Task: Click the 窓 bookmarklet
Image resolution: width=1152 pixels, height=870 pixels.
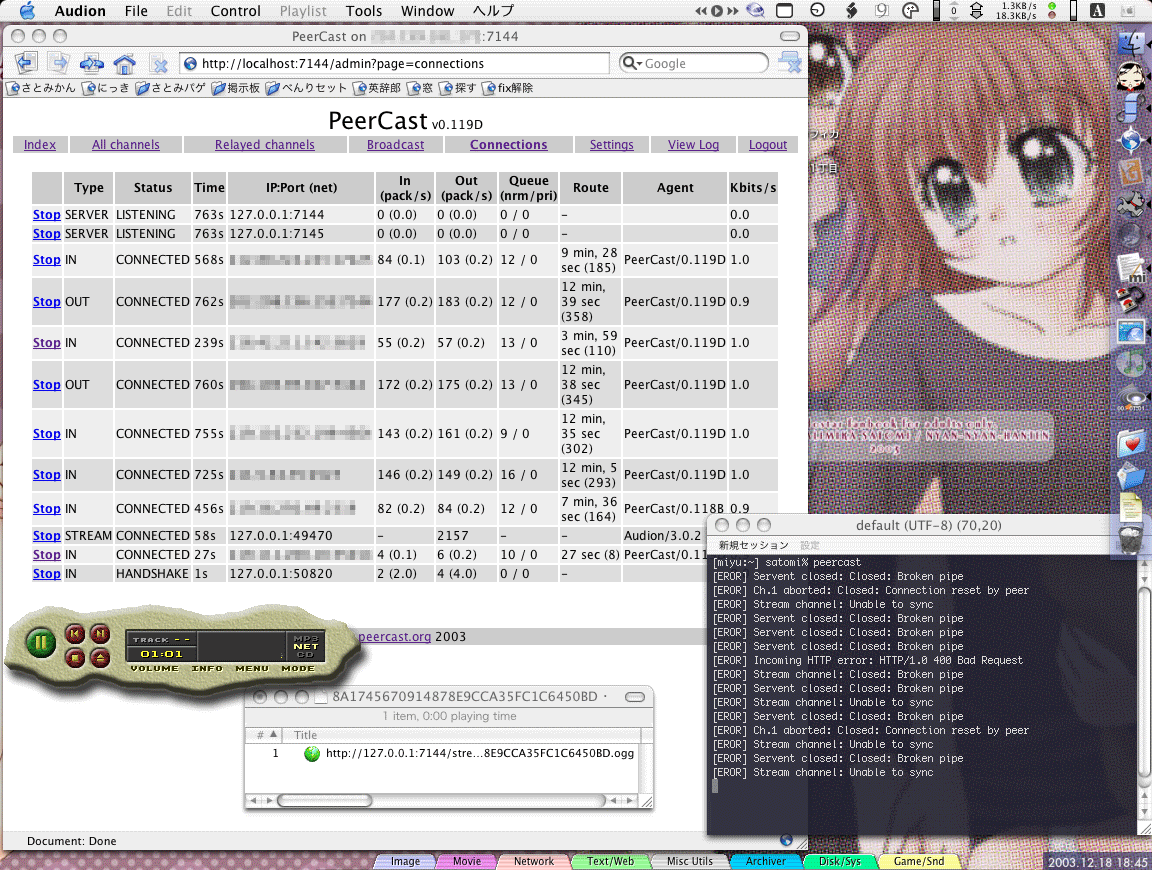Action: (x=420, y=88)
